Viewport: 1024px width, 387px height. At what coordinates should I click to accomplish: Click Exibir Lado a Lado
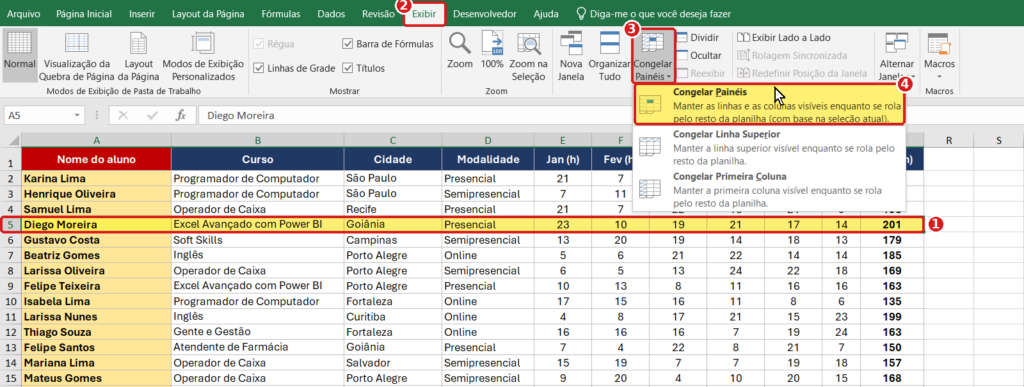point(784,38)
